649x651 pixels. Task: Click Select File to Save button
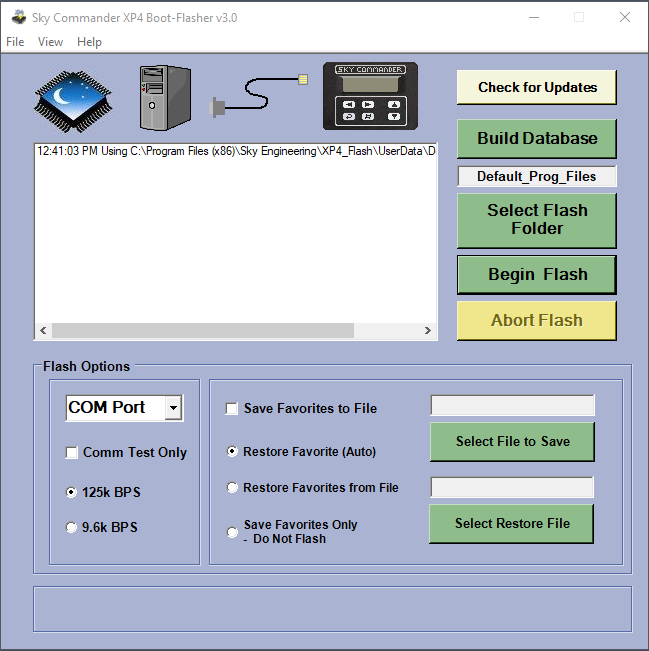[512, 441]
